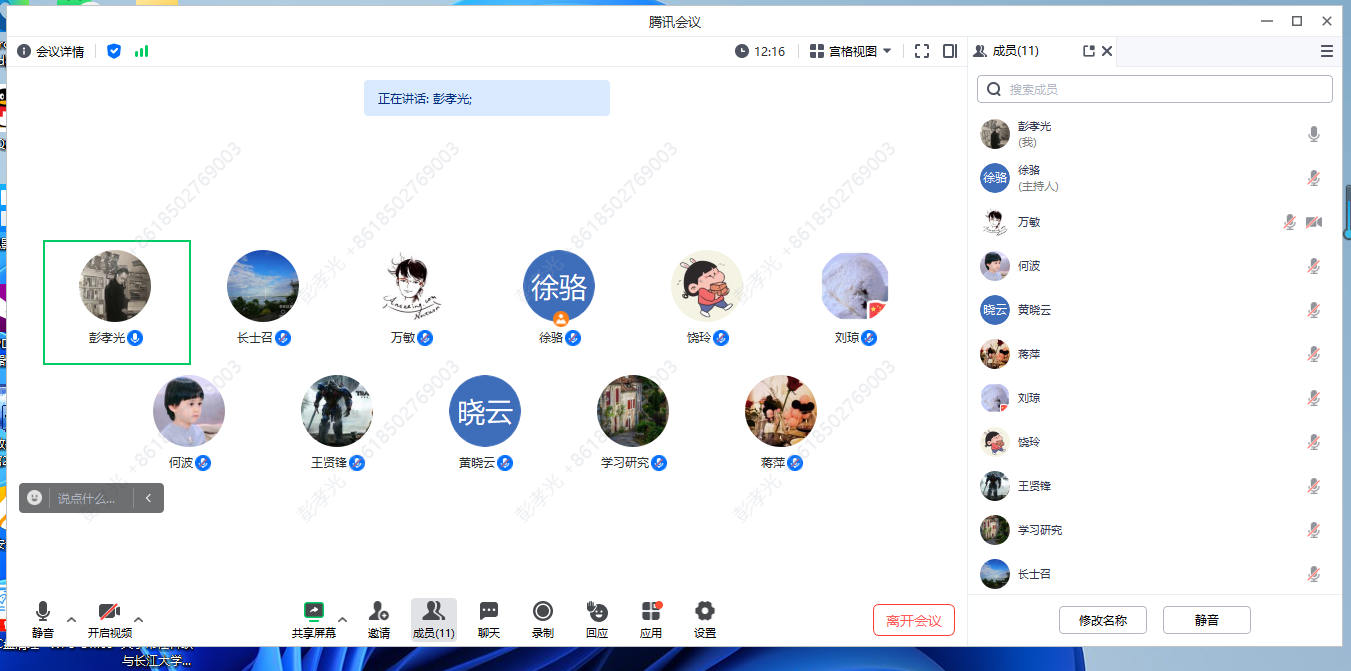Start recording with 录制 icon
1351x671 pixels.
543,612
